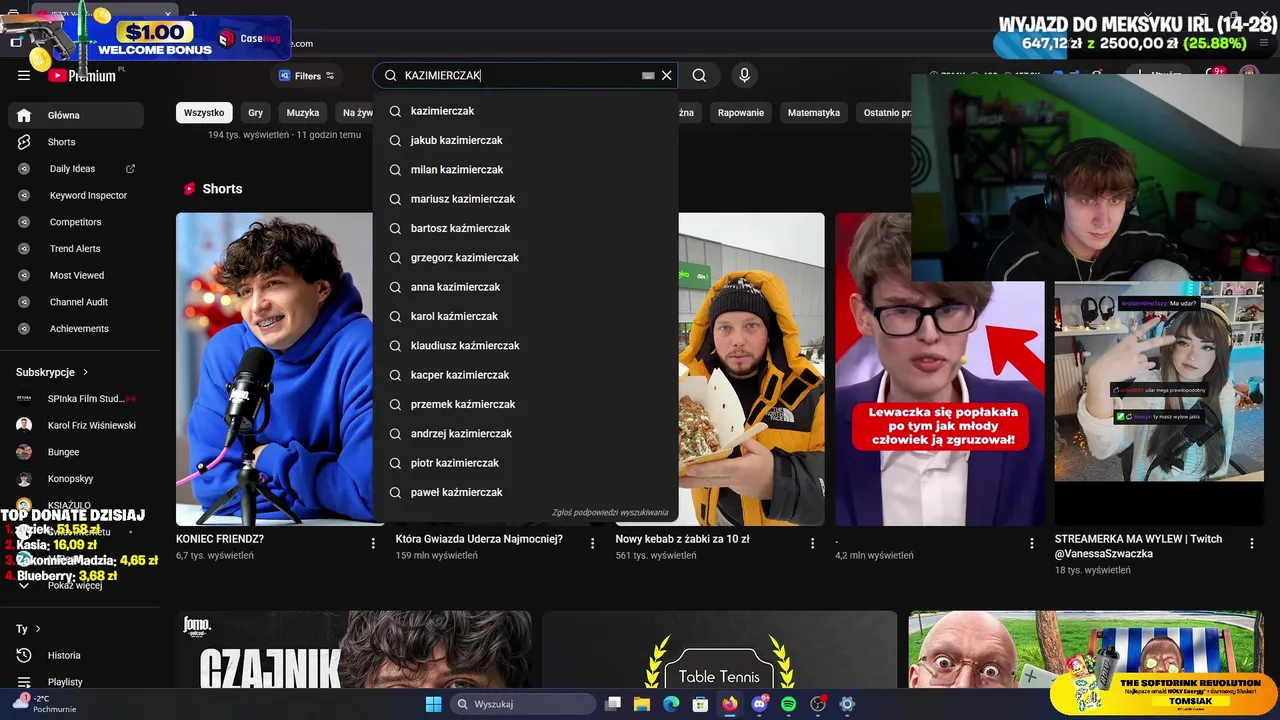Viewport: 1280px width, 720px height.
Task: Select the Gry filter chip
Action: click(255, 113)
